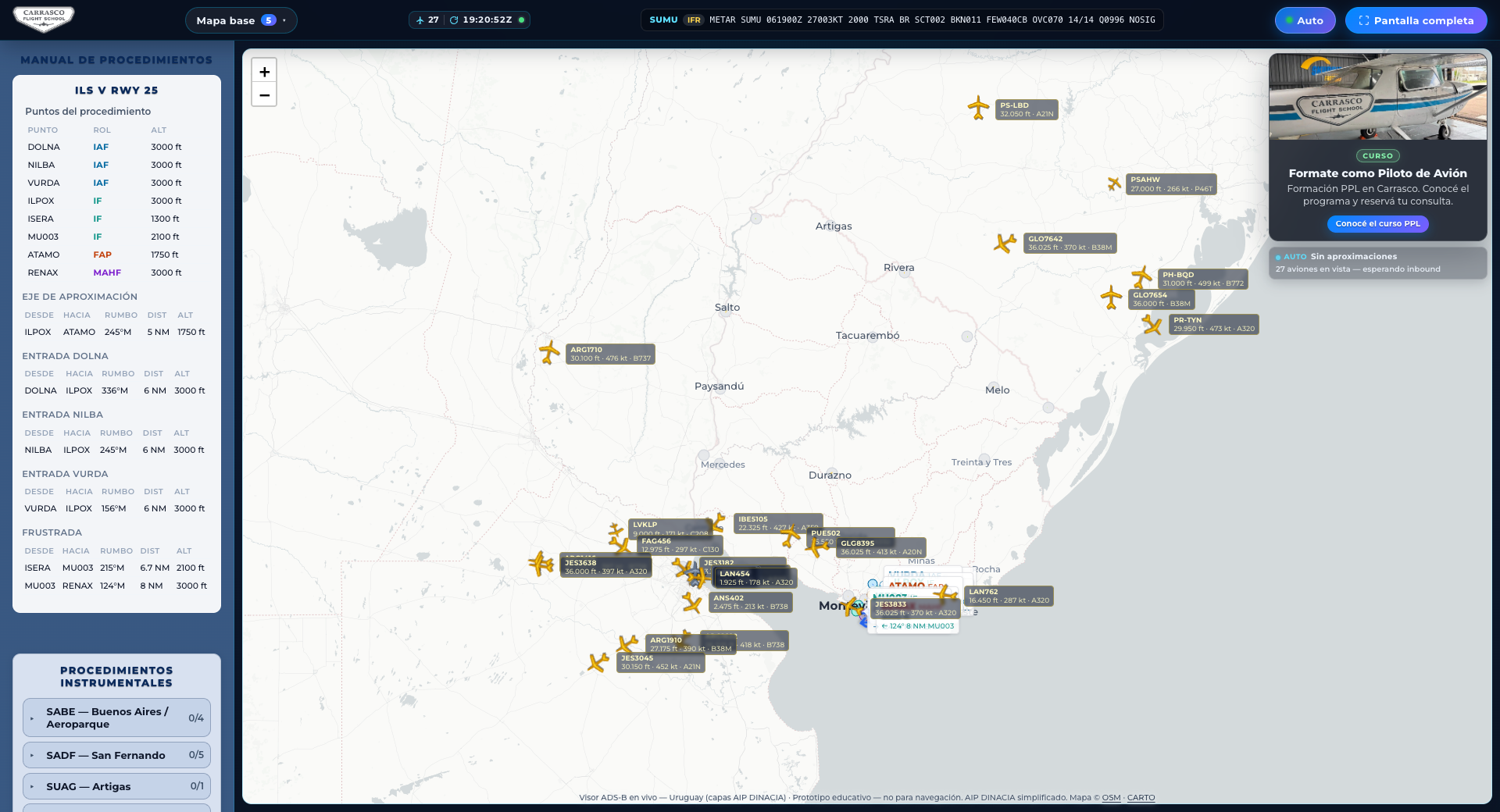Click the JES3045 flight label
The image size is (1500, 812).
click(x=661, y=662)
